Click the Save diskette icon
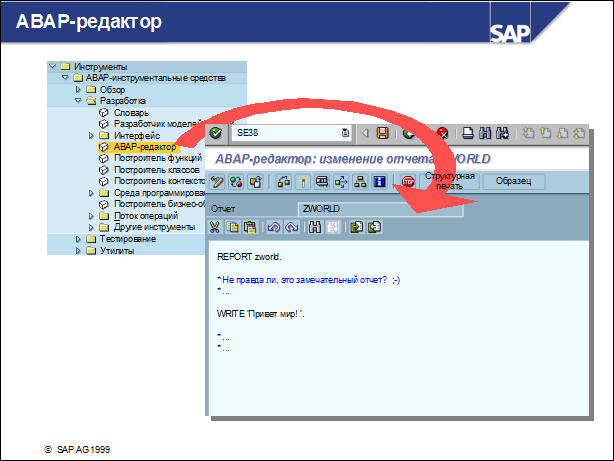The width and height of the screenshot is (614, 461). tap(382, 132)
